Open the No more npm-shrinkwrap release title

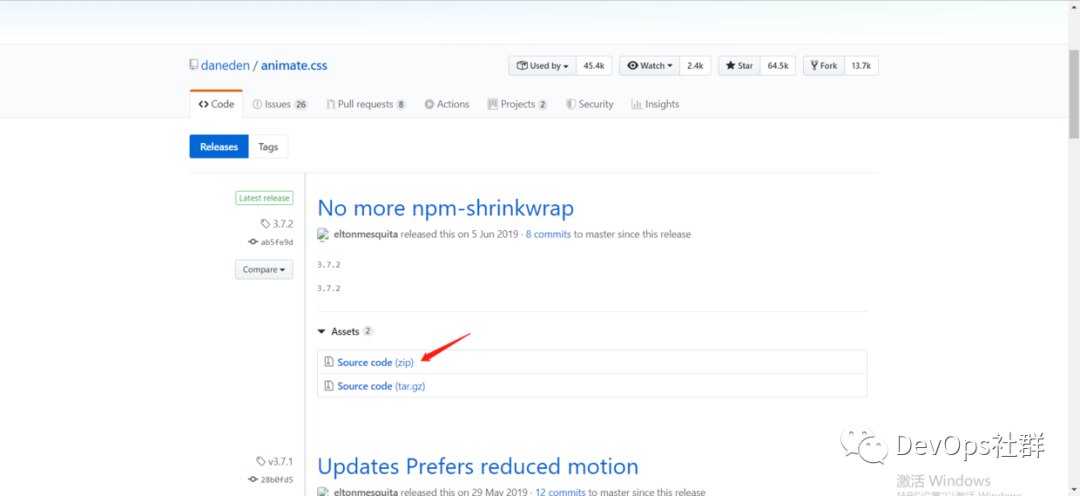tap(446, 207)
